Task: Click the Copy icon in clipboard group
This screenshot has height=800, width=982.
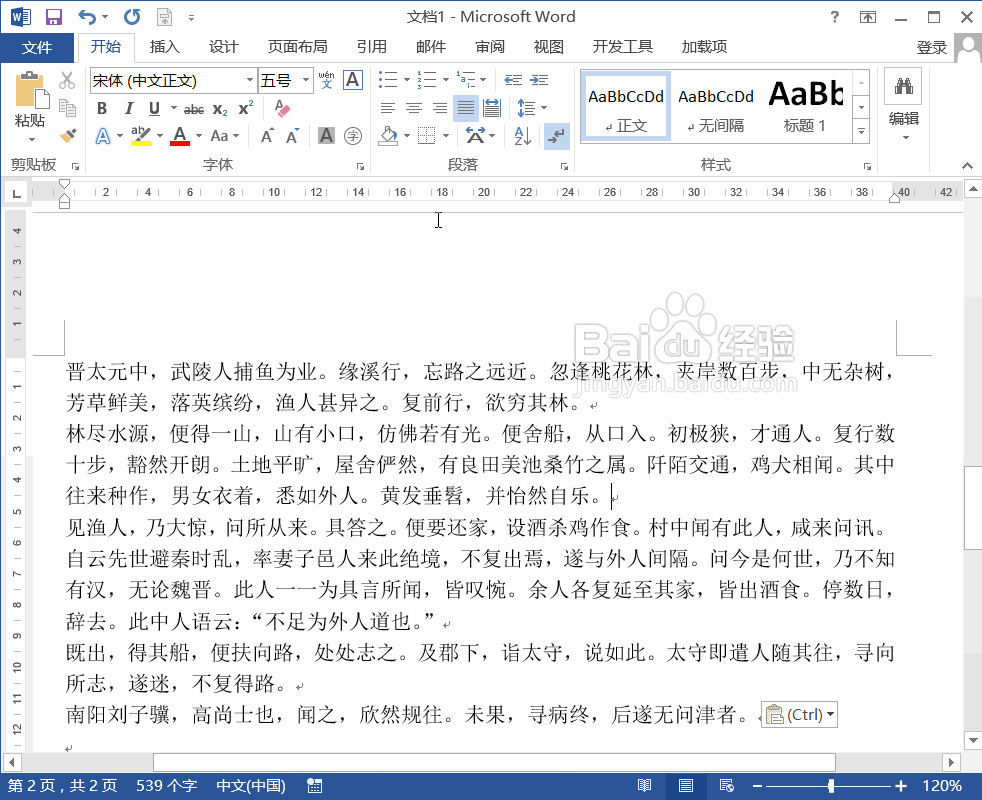Action: click(x=67, y=108)
